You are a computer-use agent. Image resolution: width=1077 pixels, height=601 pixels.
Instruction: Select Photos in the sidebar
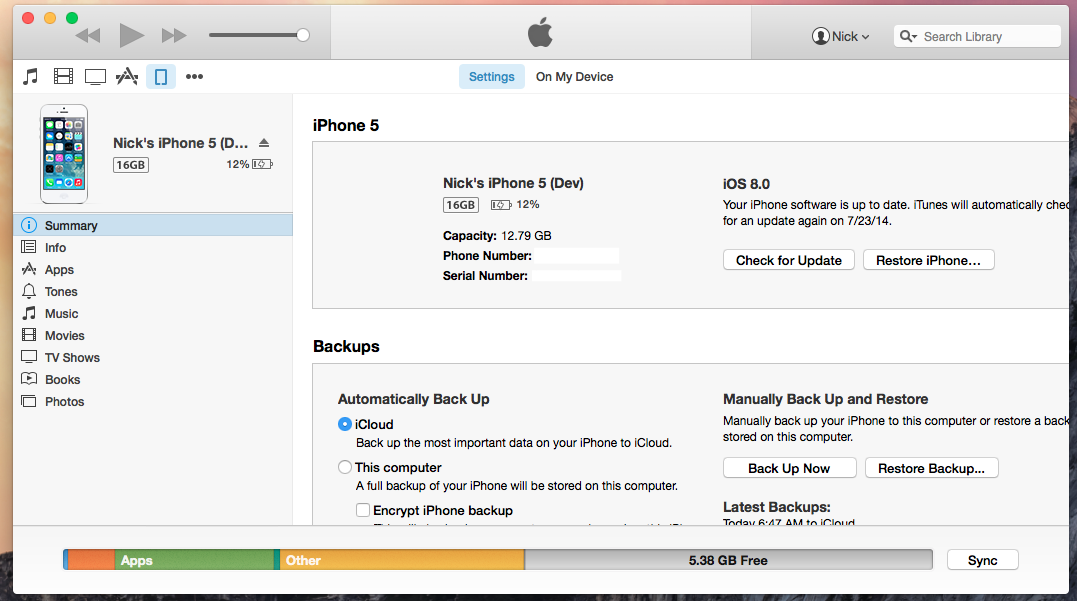pyautogui.click(x=152, y=401)
